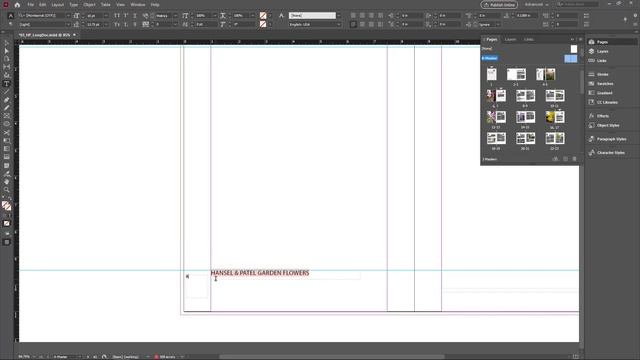
Task: Open the font family dropdown
Action: click(68, 16)
